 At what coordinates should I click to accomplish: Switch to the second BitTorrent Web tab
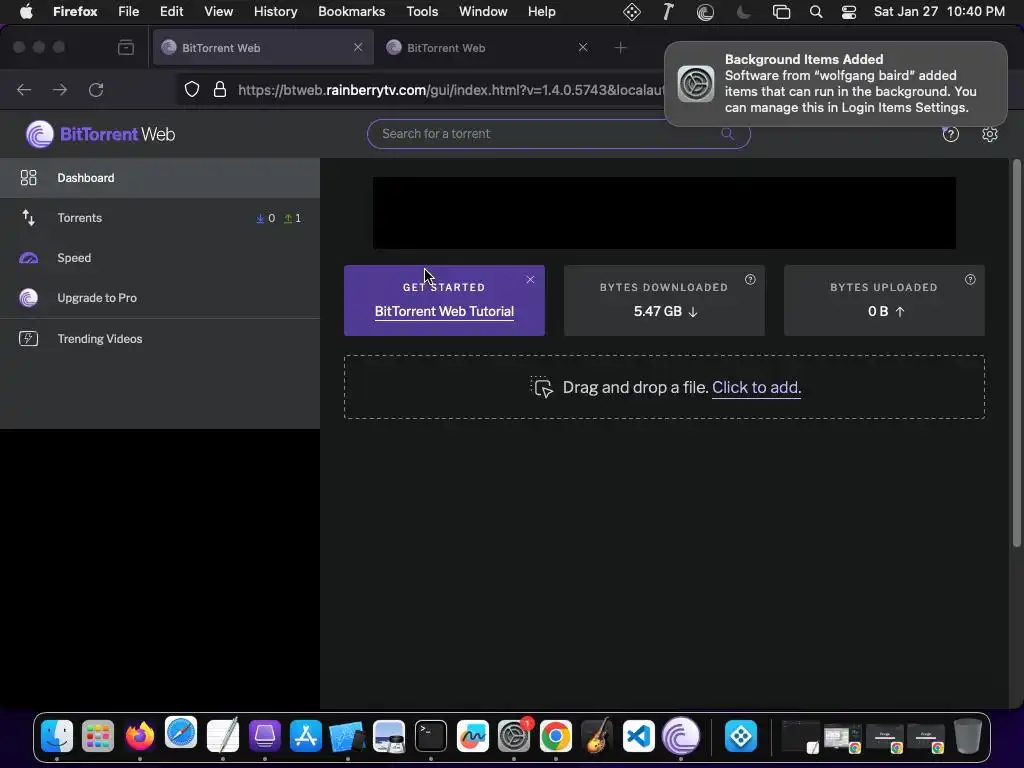[x=488, y=48]
